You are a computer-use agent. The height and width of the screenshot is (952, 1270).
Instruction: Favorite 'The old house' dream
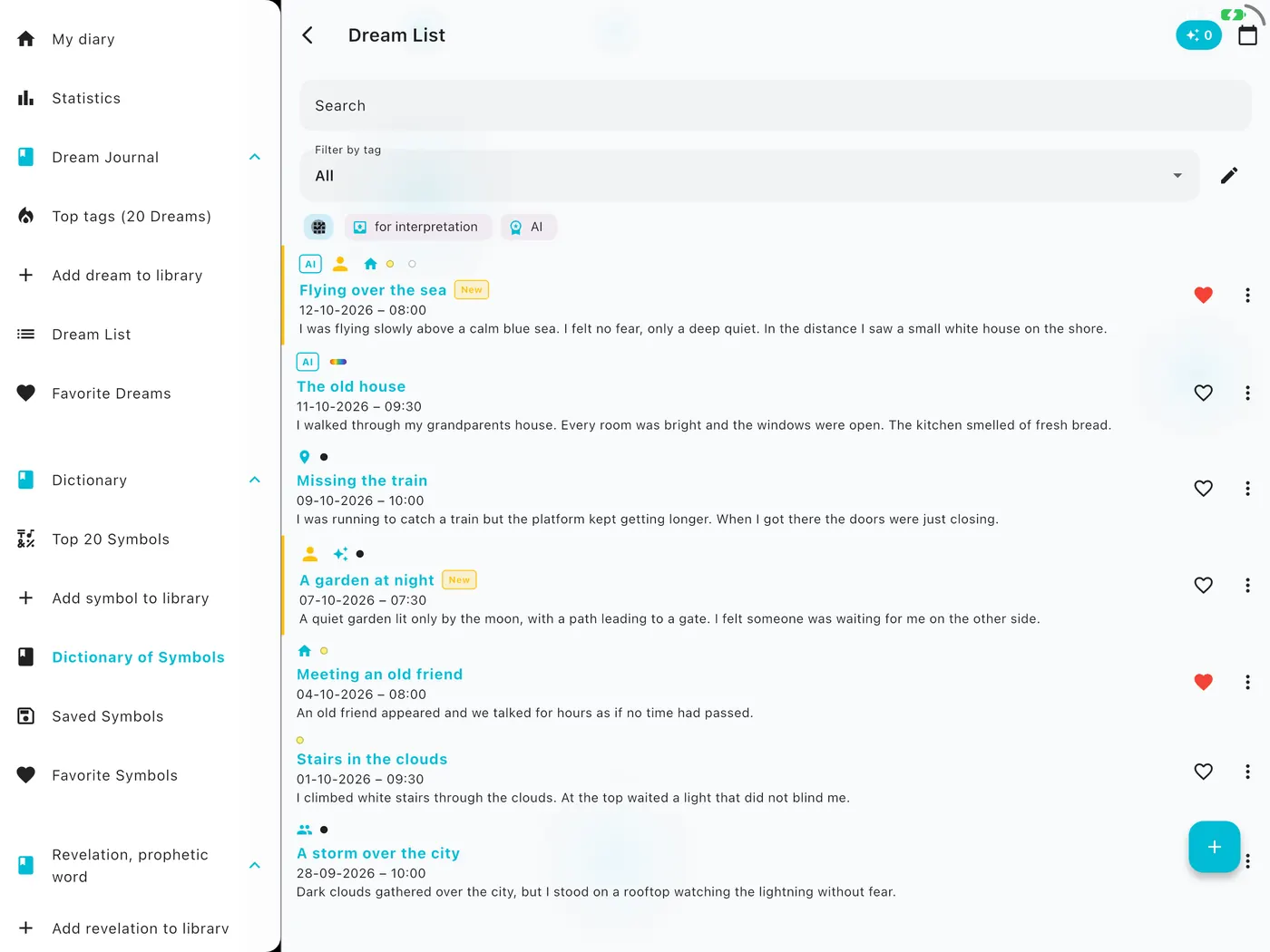pos(1203,393)
